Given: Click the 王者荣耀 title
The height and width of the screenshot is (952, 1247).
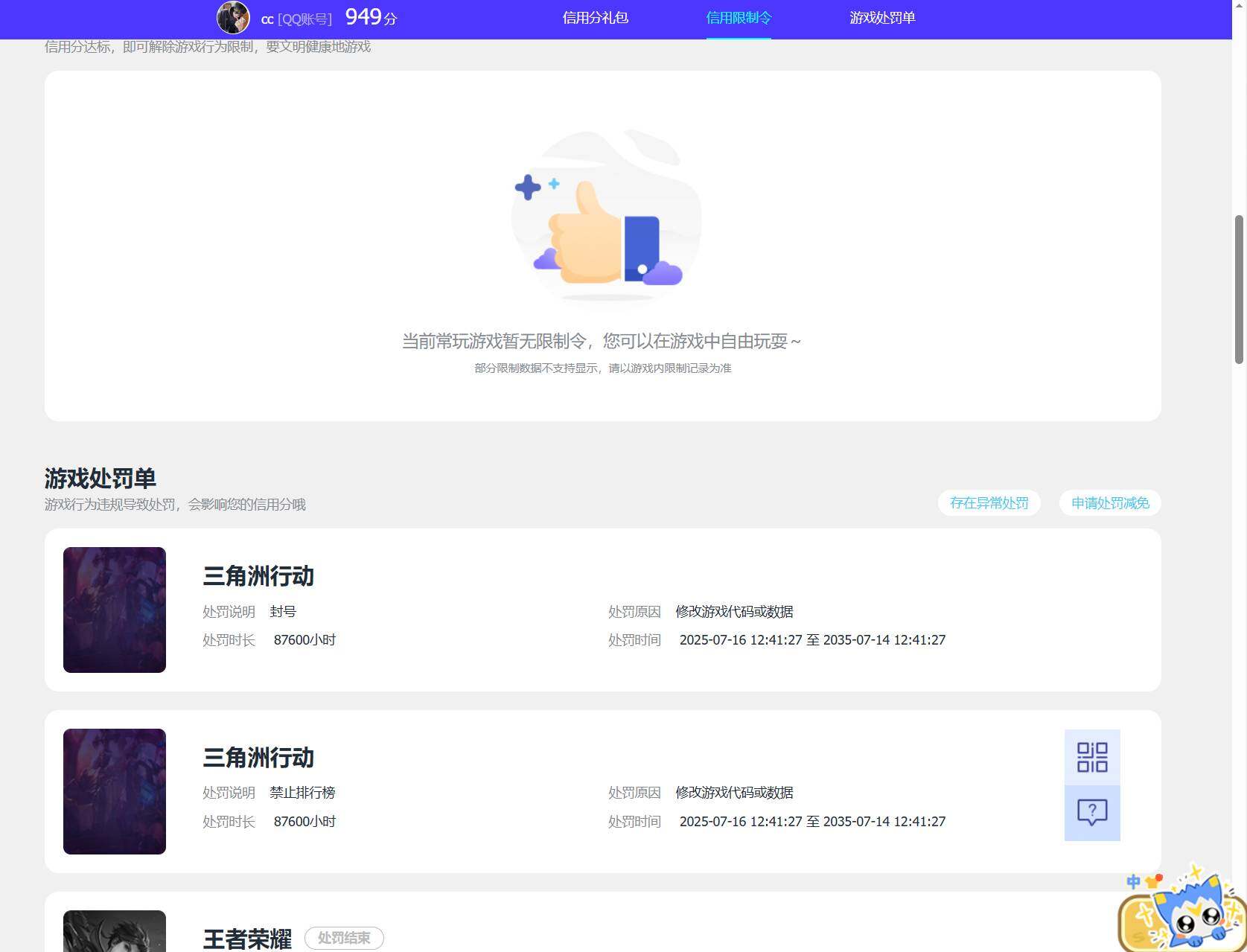Looking at the screenshot, I should [x=247, y=939].
